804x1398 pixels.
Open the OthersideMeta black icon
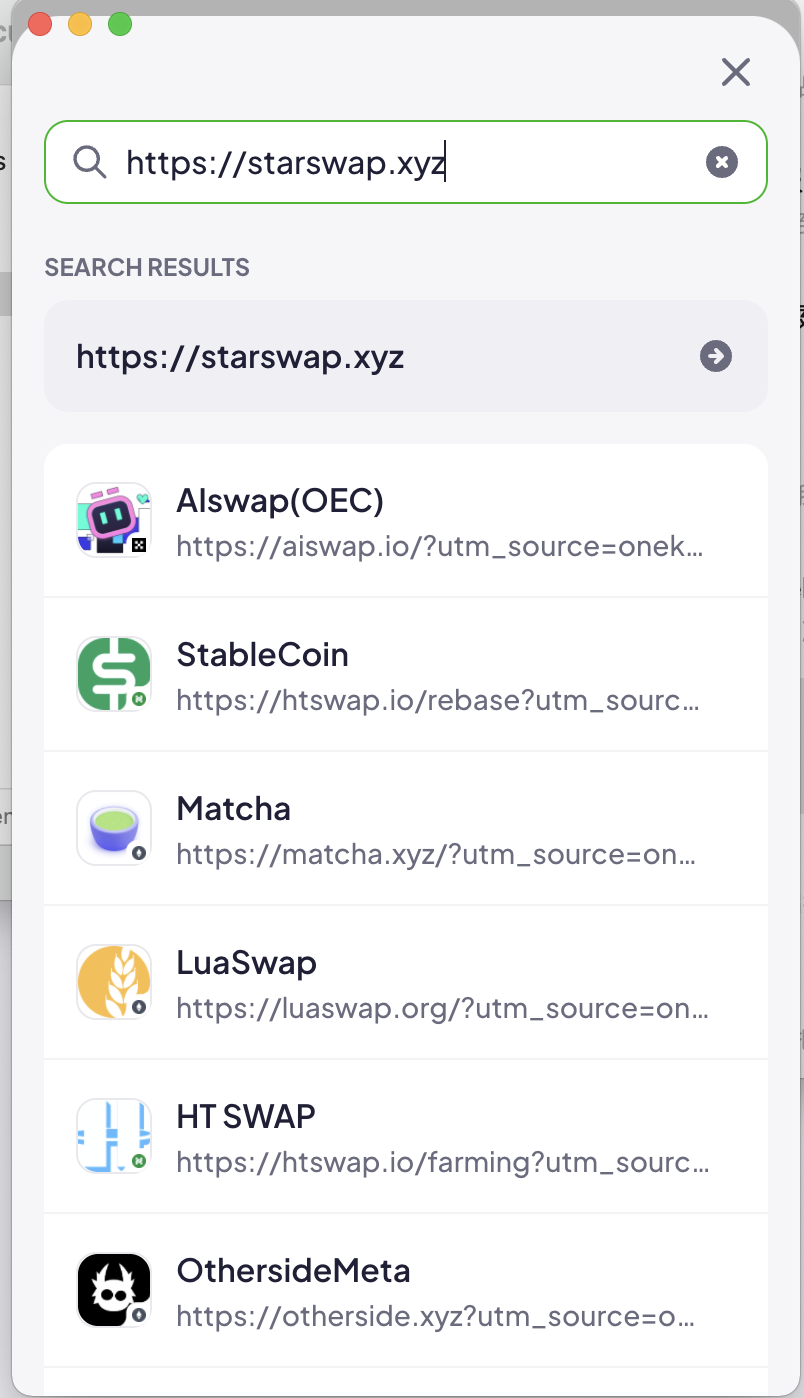click(x=114, y=1290)
